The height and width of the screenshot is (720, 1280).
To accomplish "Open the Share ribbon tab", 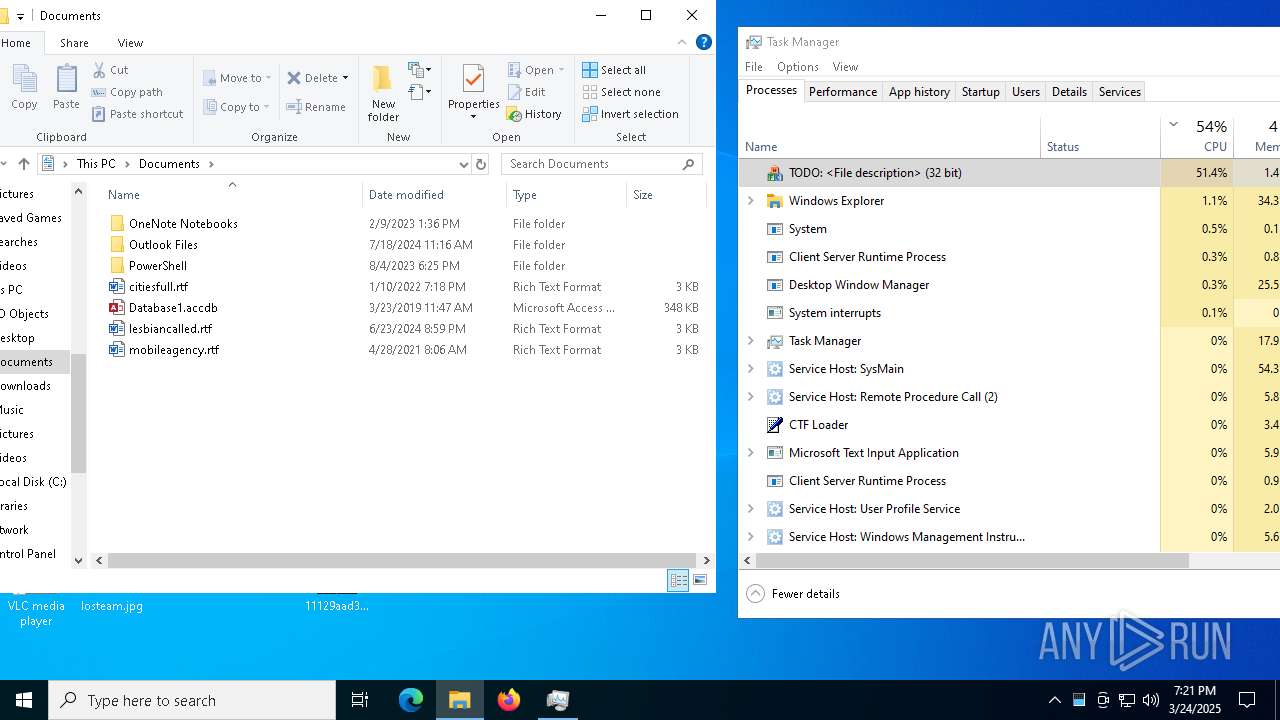I will [74, 43].
